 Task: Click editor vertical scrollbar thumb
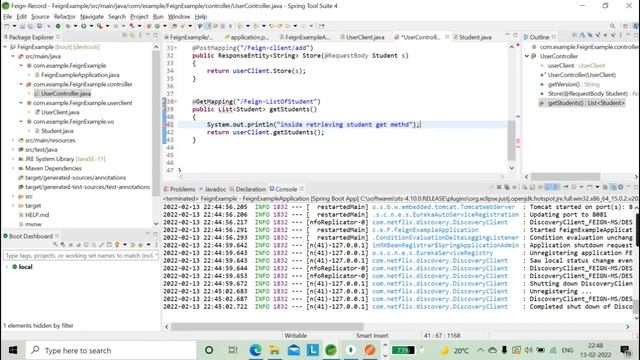click(x=511, y=141)
